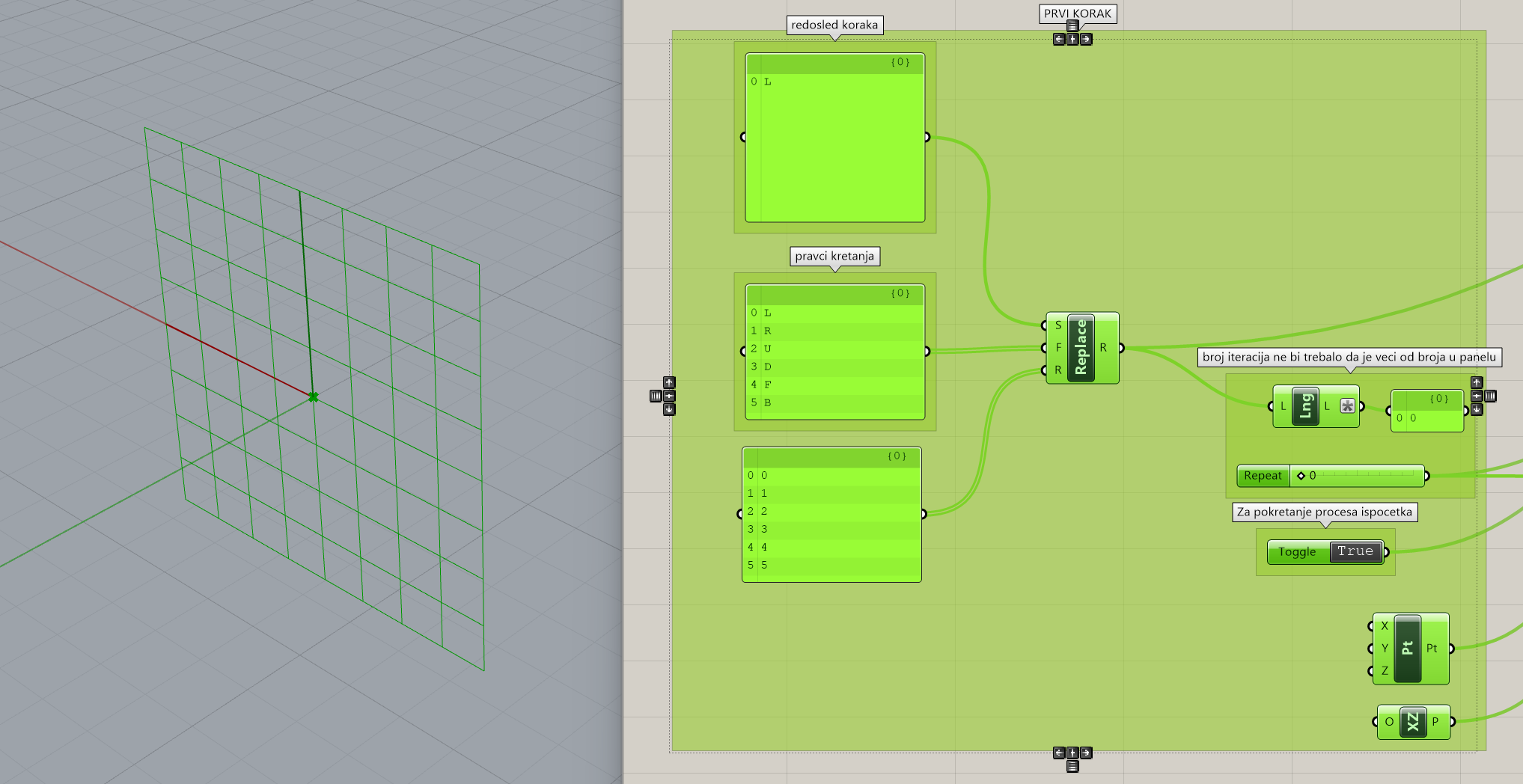Switch the Toggle value from True
The width and height of the screenshot is (1523, 784).
(1355, 551)
